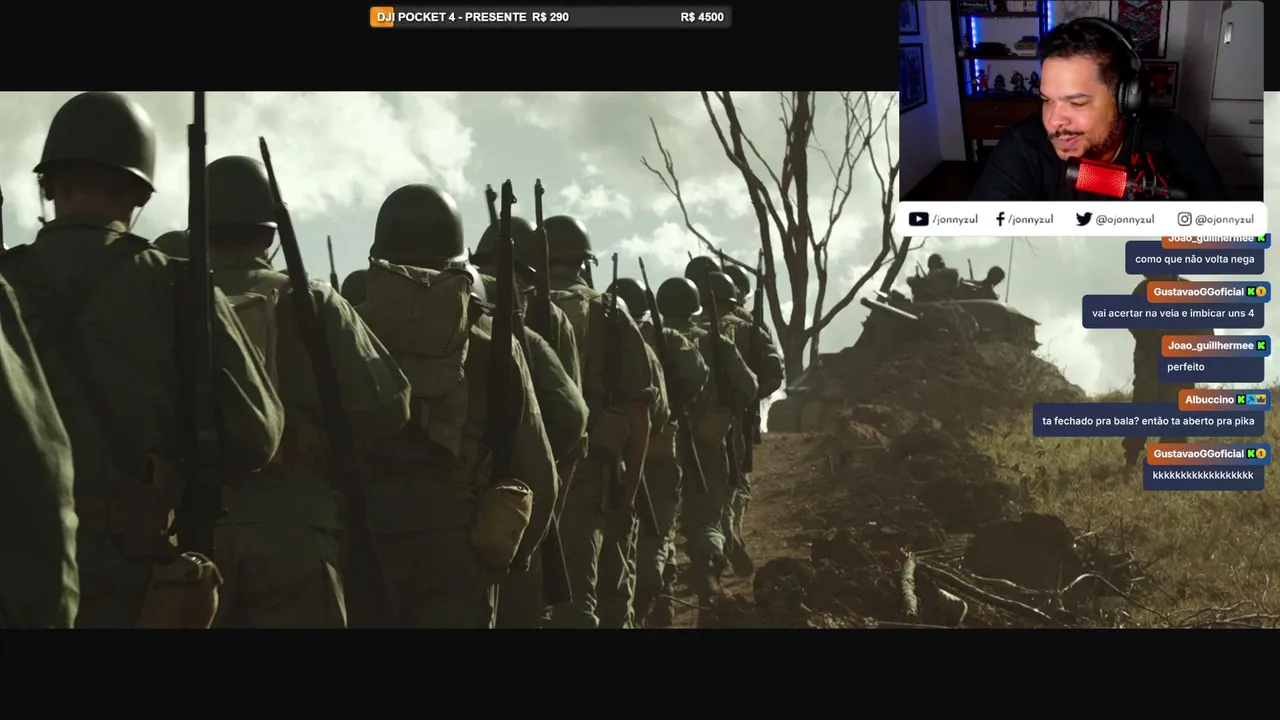Click the Facebook icon in the social bar

(x=1000, y=219)
